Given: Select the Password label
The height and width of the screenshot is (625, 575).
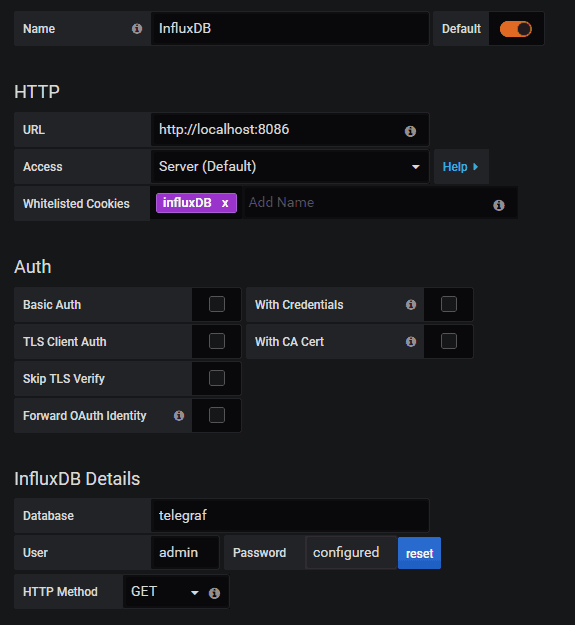Looking at the screenshot, I should [259, 553].
